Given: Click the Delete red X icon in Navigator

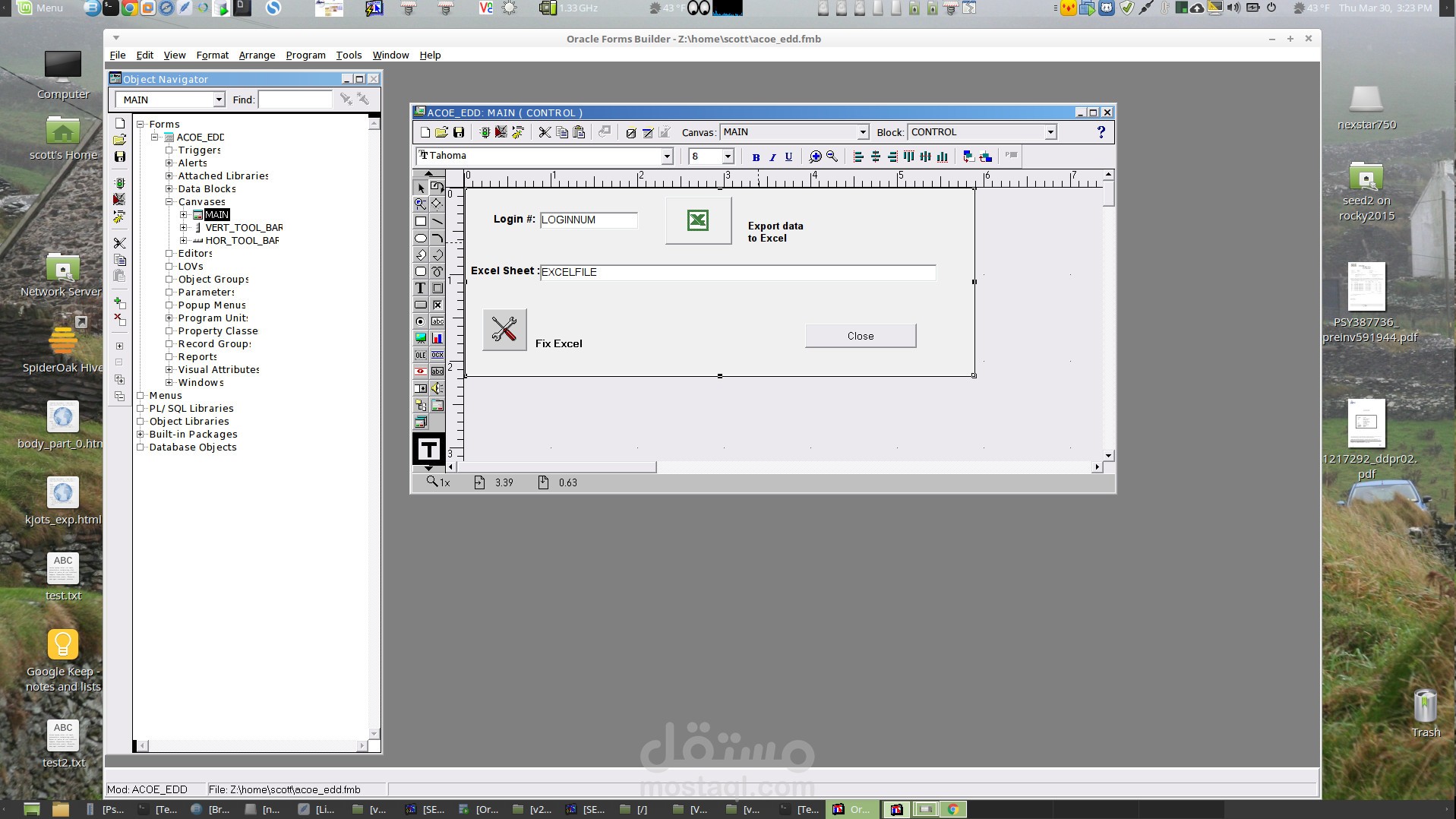Looking at the screenshot, I should (119, 320).
